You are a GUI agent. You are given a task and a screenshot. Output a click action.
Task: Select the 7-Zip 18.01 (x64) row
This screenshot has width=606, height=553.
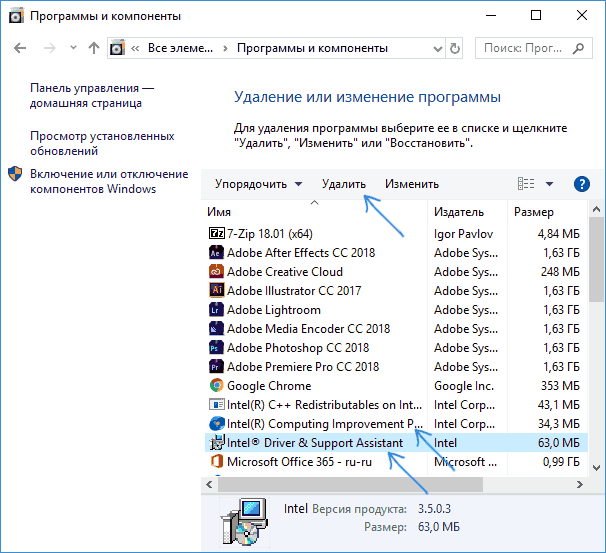coord(396,233)
